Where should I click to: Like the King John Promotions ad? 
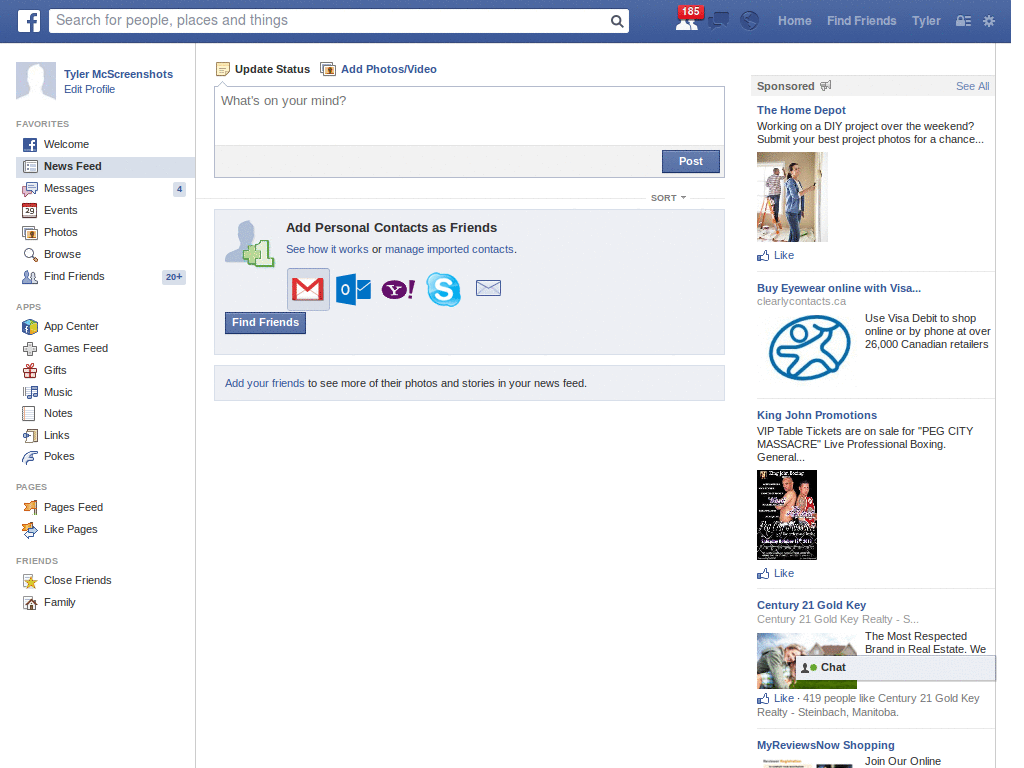tap(776, 573)
